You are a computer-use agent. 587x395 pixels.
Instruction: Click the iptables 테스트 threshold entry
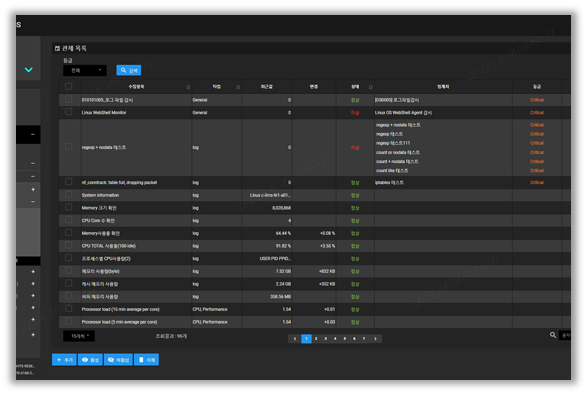[x=389, y=183]
